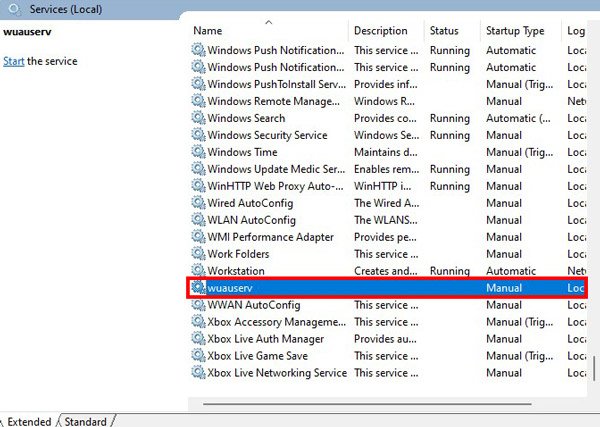Image resolution: width=600 pixels, height=427 pixels.
Task: Select the wuauserv service name
Action: point(230,288)
